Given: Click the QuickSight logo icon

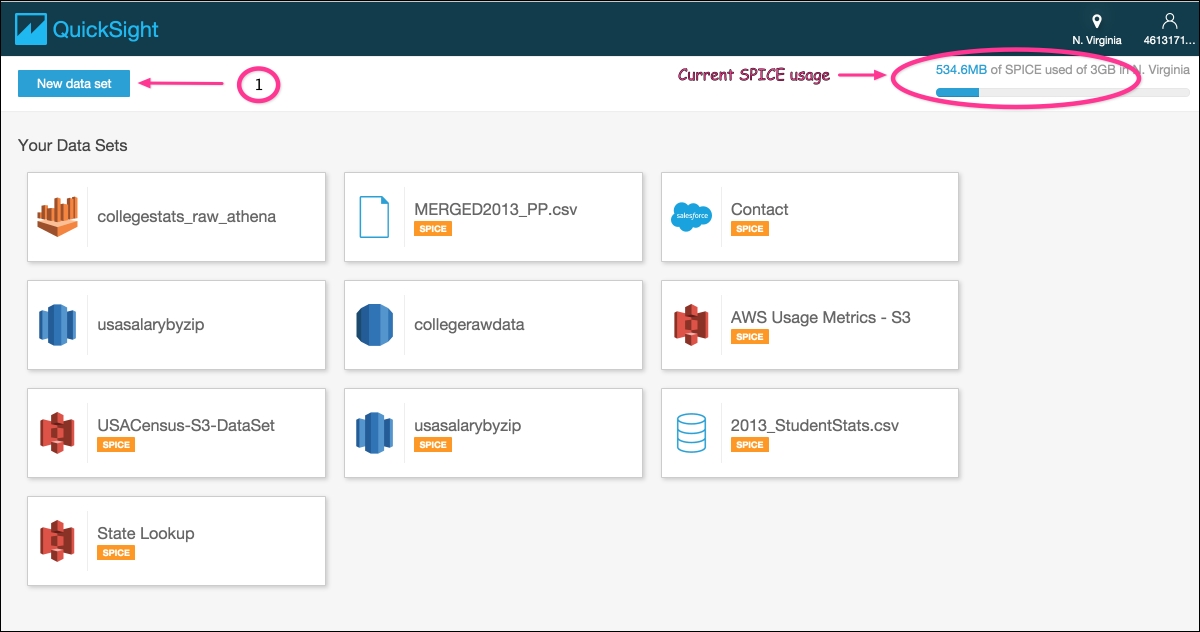Looking at the screenshot, I should pos(31,29).
